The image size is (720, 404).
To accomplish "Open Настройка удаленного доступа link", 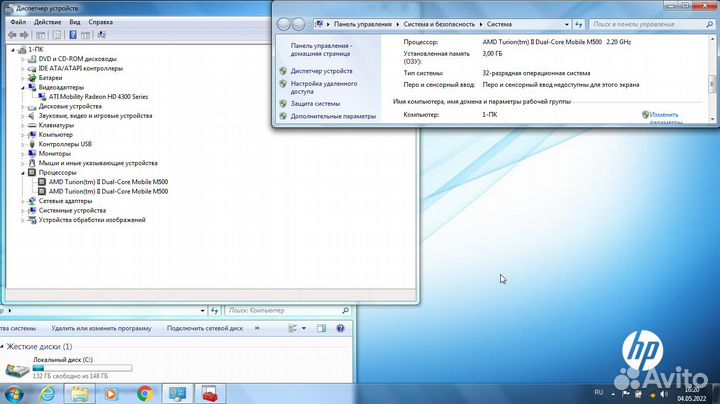I will 324,88.
